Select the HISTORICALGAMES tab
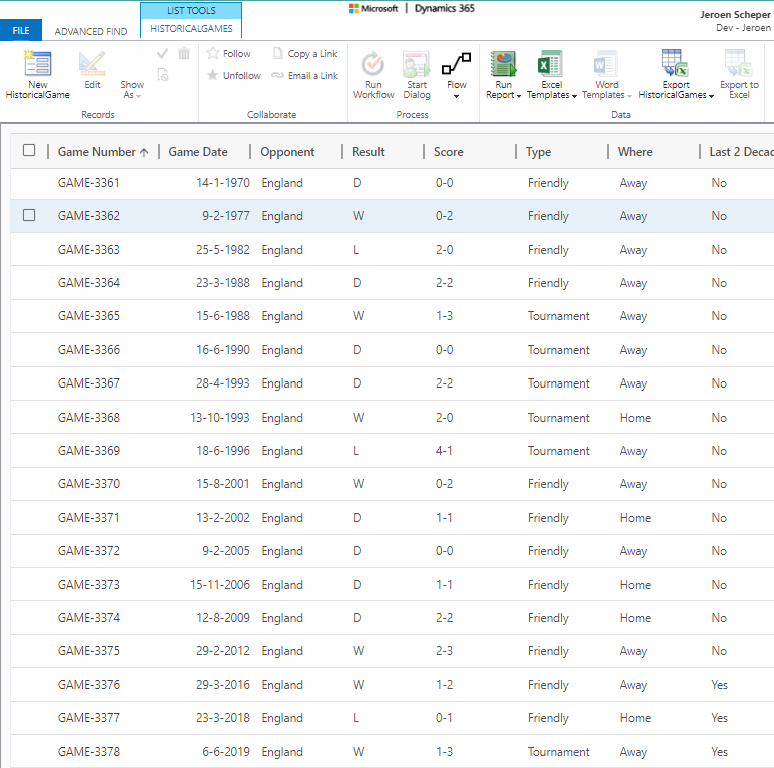 pyautogui.click(x=191, y=29)
